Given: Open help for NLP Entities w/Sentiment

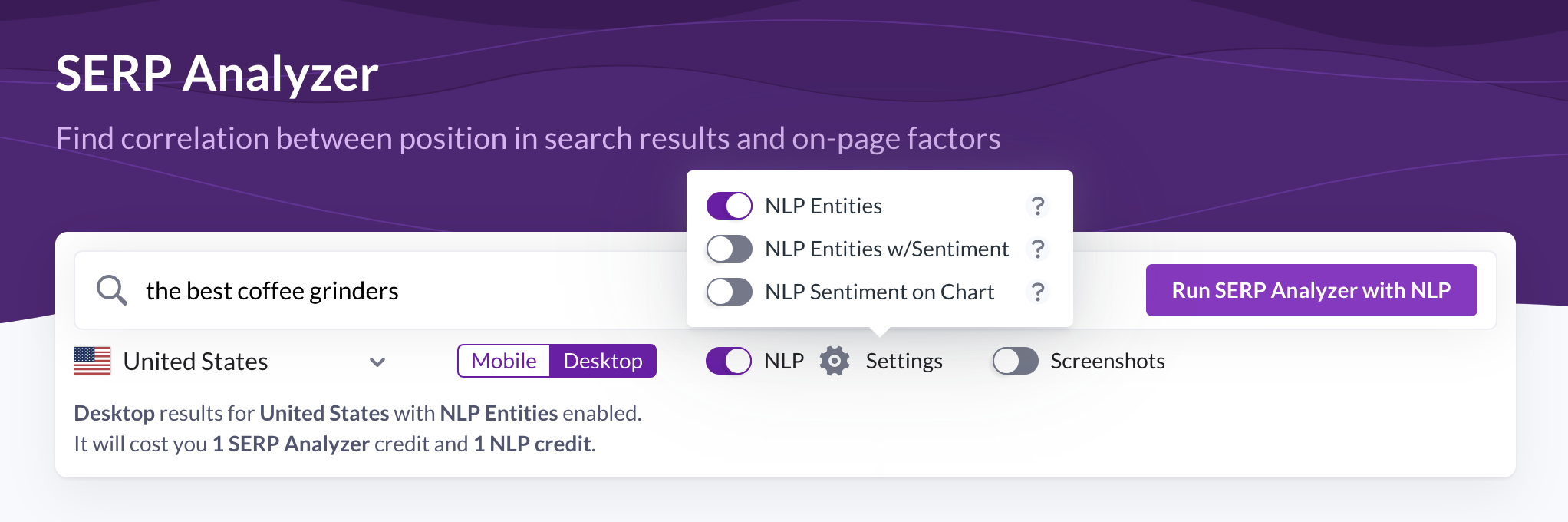Looking at the screenshot, I should [x=1038, y=249].
